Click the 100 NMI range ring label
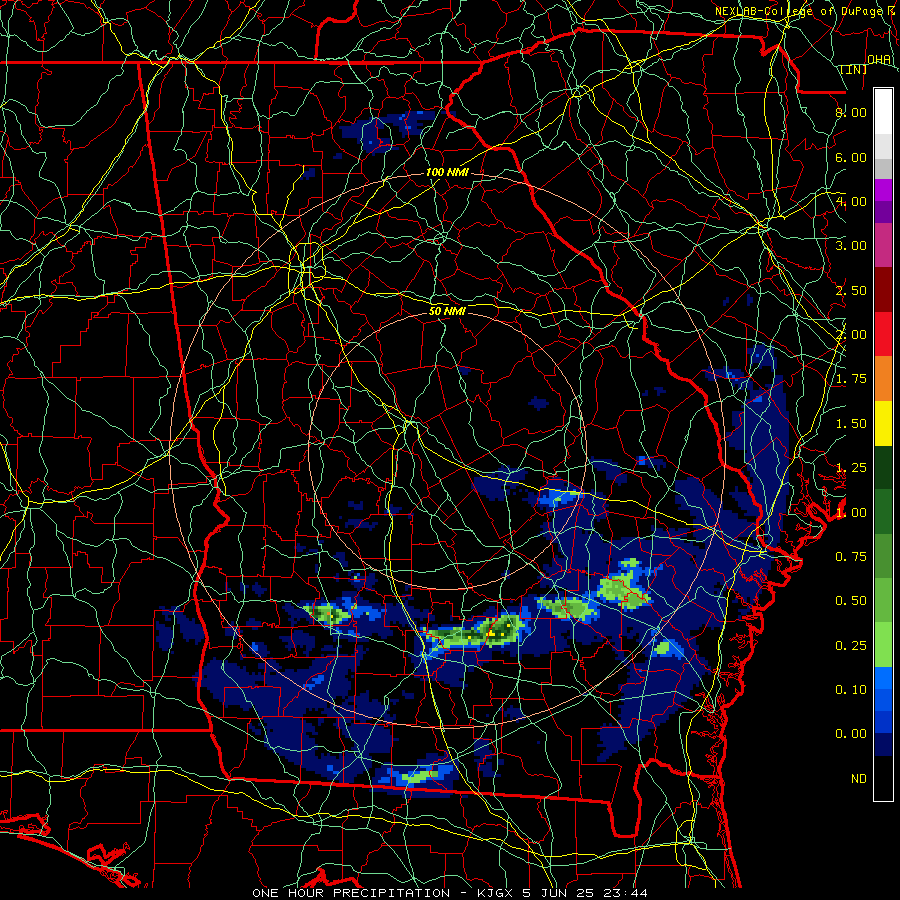This screenshot has height=900, width=900. point(447,172)
